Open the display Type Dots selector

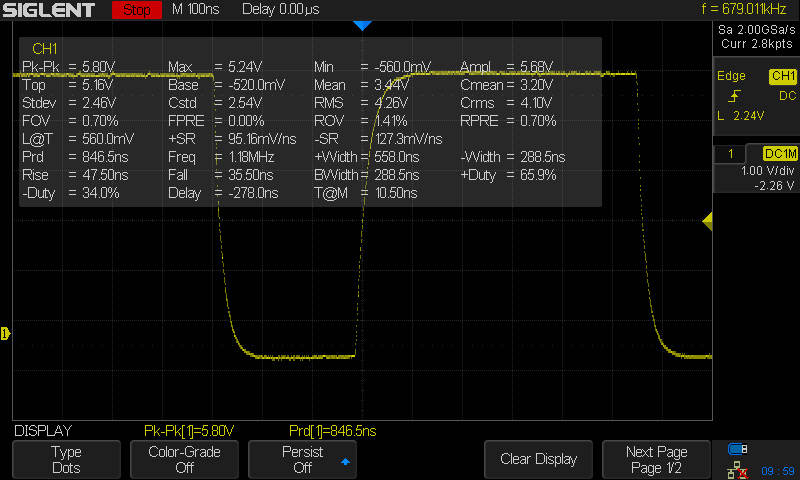[67, 459]
